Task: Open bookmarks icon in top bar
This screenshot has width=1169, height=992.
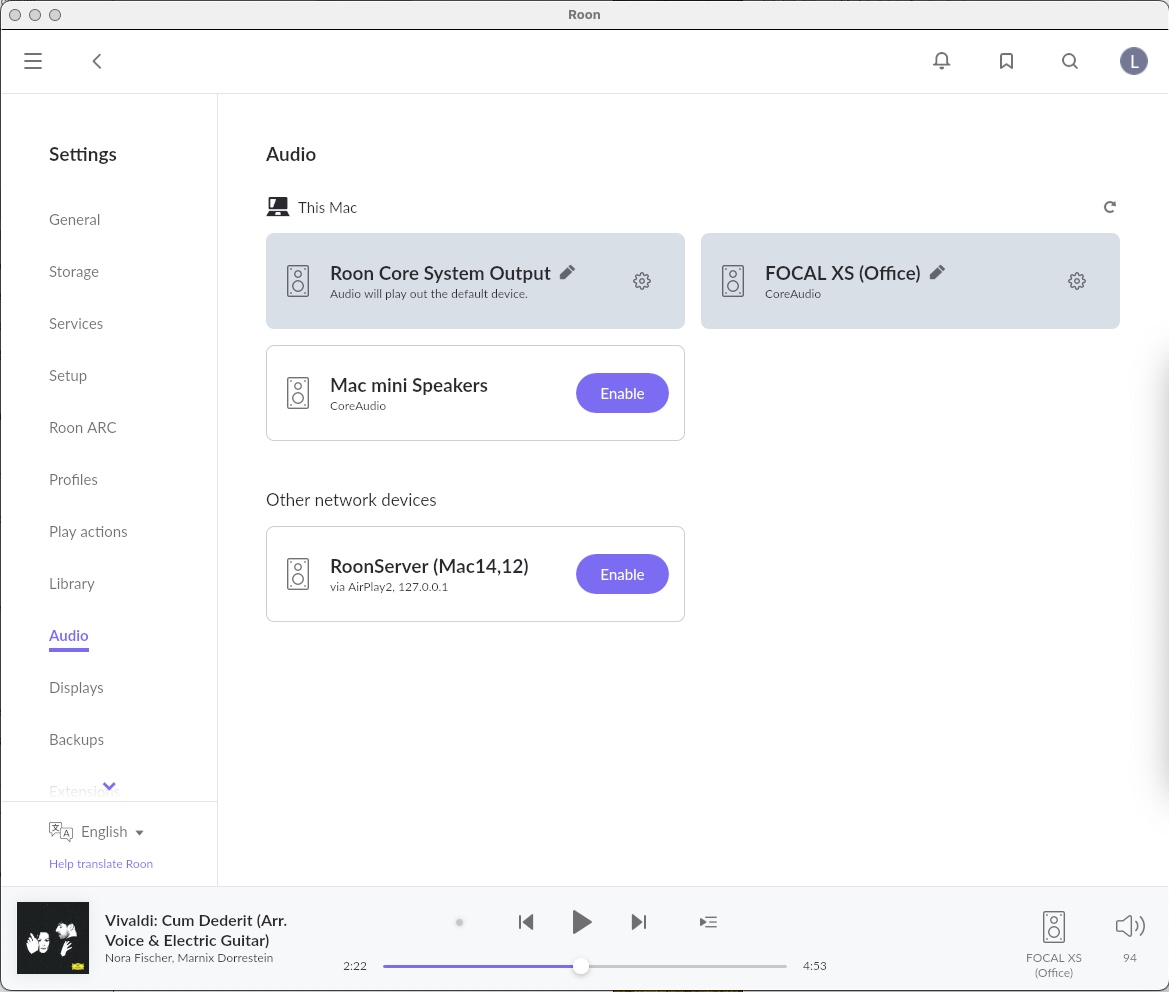Action: (1006, 61)
